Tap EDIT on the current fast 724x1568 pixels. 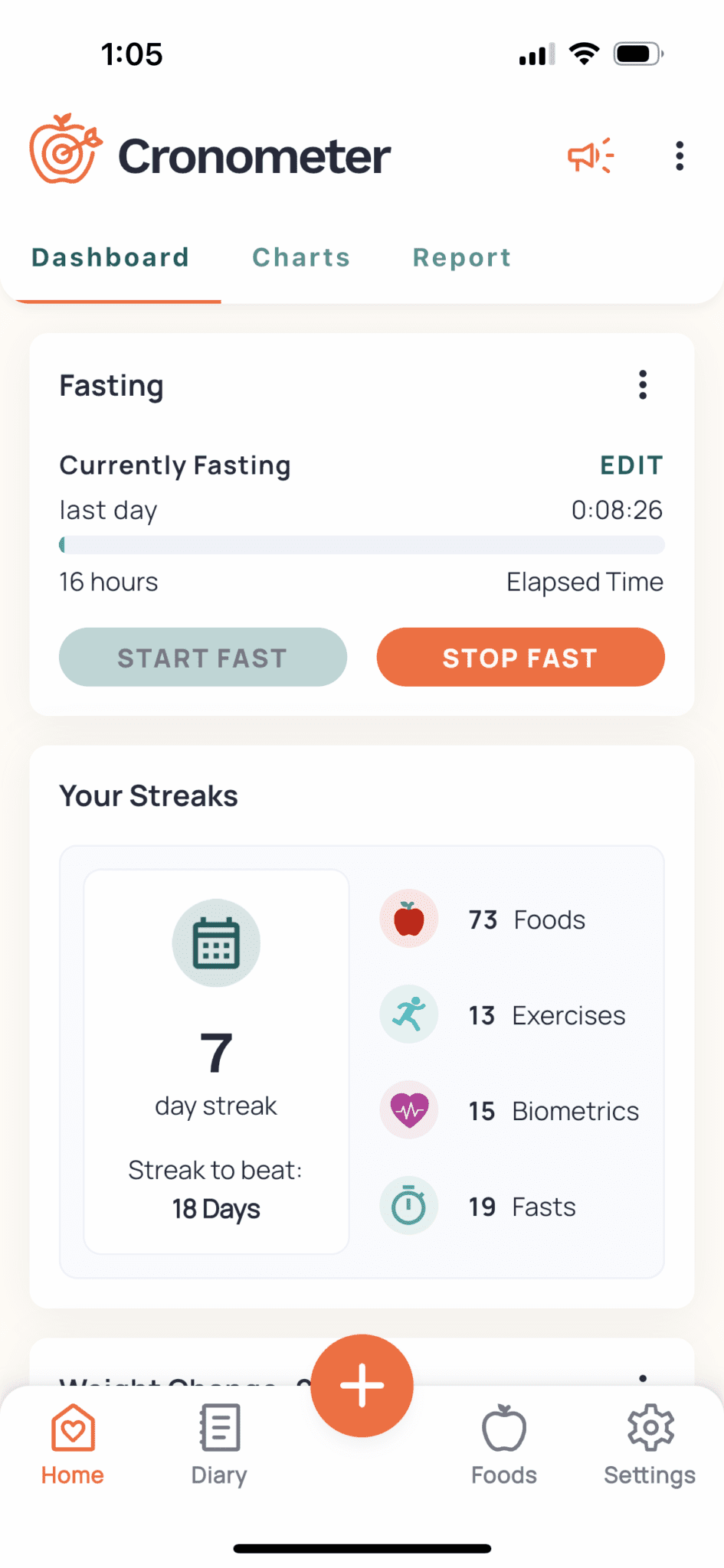631,465
